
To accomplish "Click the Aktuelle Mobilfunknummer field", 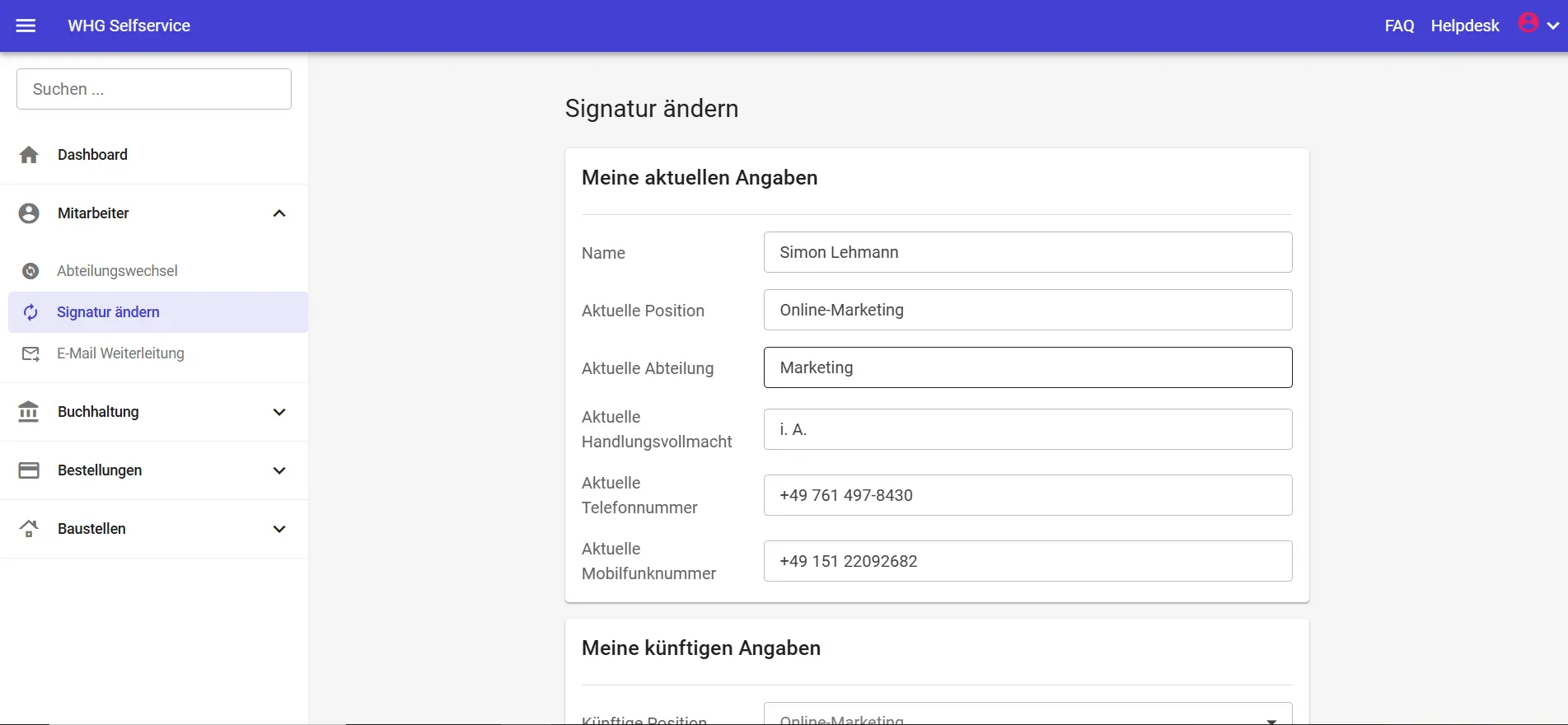I will [x=1027, y=561].
